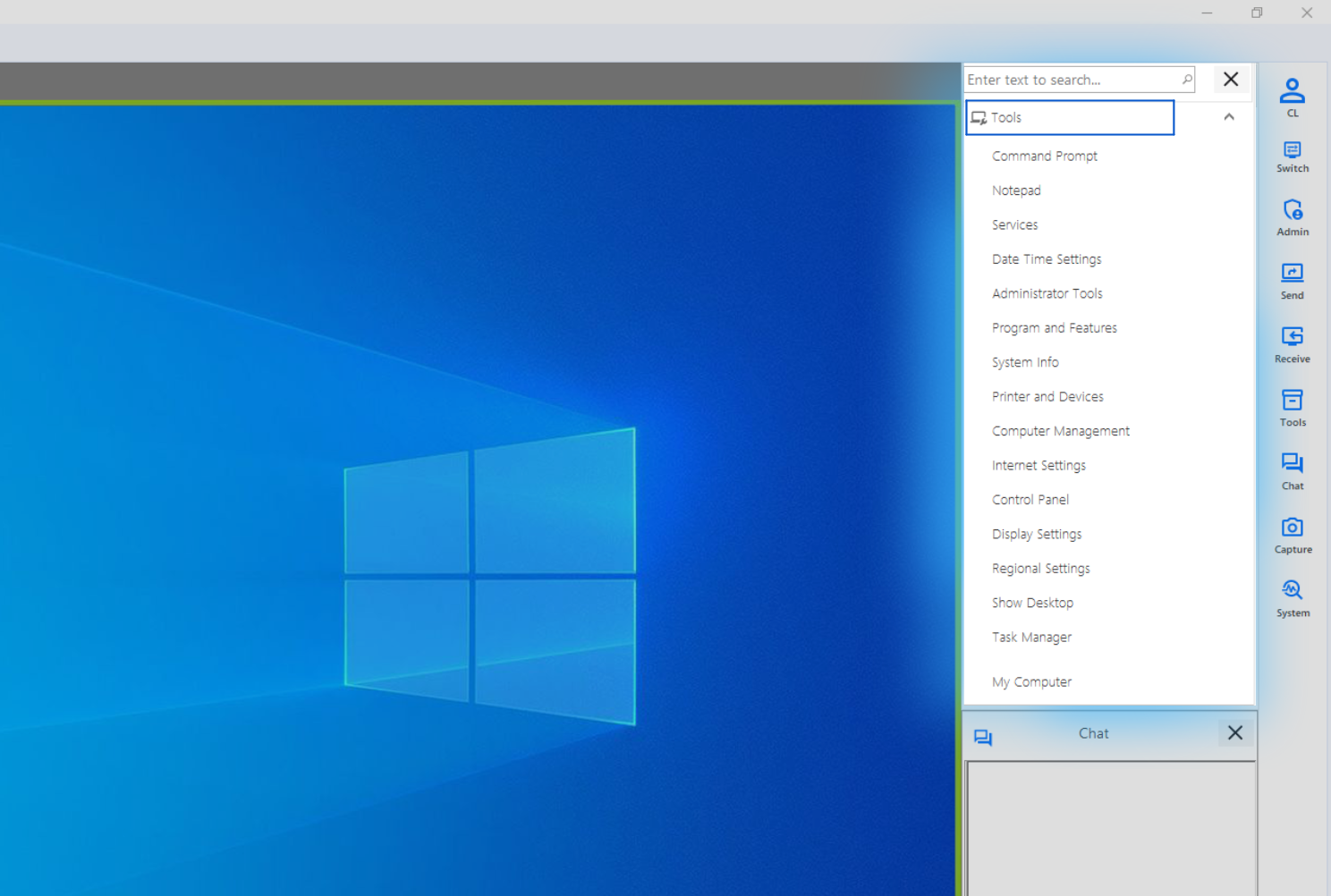The width and height of the screenshot is (1331, 896).
Task: Minimize the application window
Action: (1207, 13)
